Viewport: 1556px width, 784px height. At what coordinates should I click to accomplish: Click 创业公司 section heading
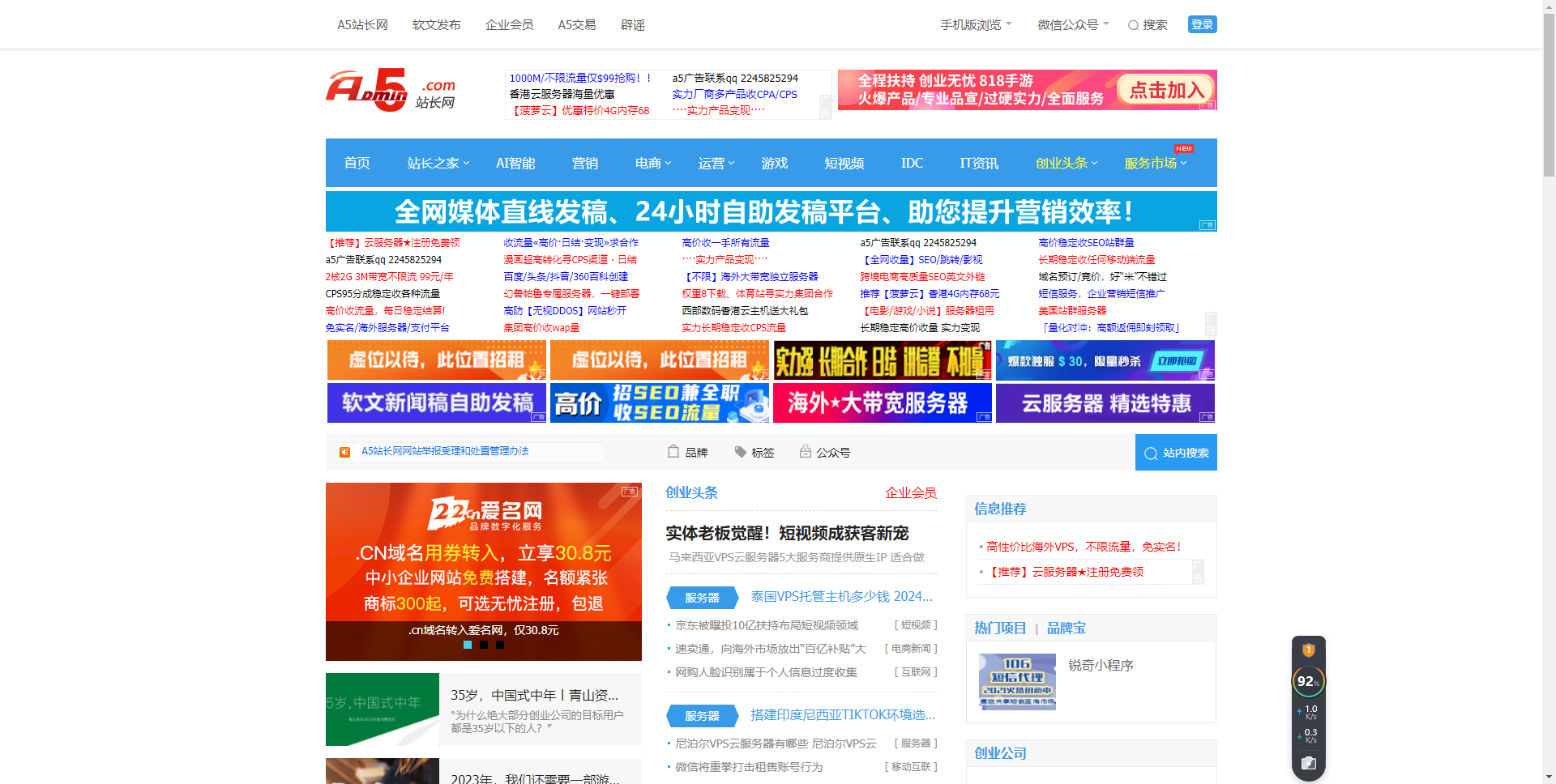[x=1000, y=753]
